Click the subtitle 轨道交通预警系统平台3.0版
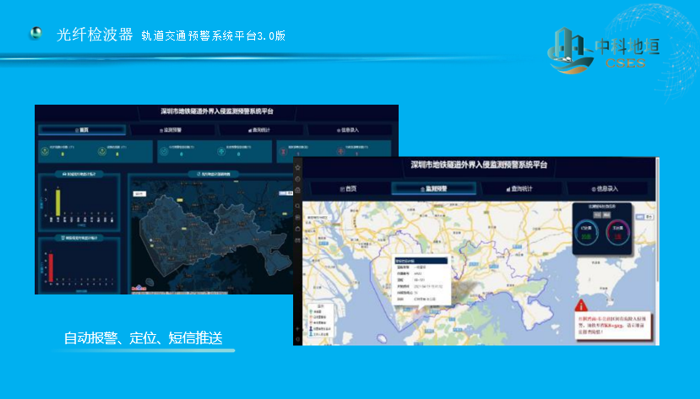This screenshot has width=700, height=399. pyautogui.click(x=213, y=36)
